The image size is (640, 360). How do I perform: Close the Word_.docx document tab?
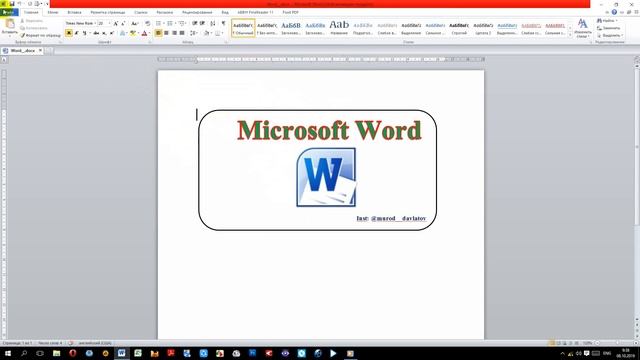[x=40, y=50]
